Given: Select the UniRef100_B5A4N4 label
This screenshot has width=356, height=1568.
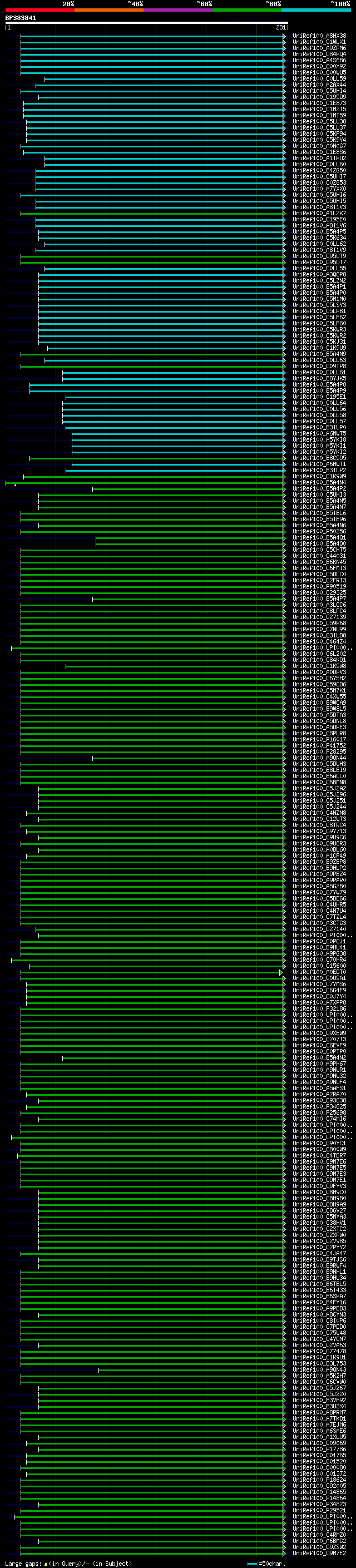Looking at the screenshot, I should 319,483.
